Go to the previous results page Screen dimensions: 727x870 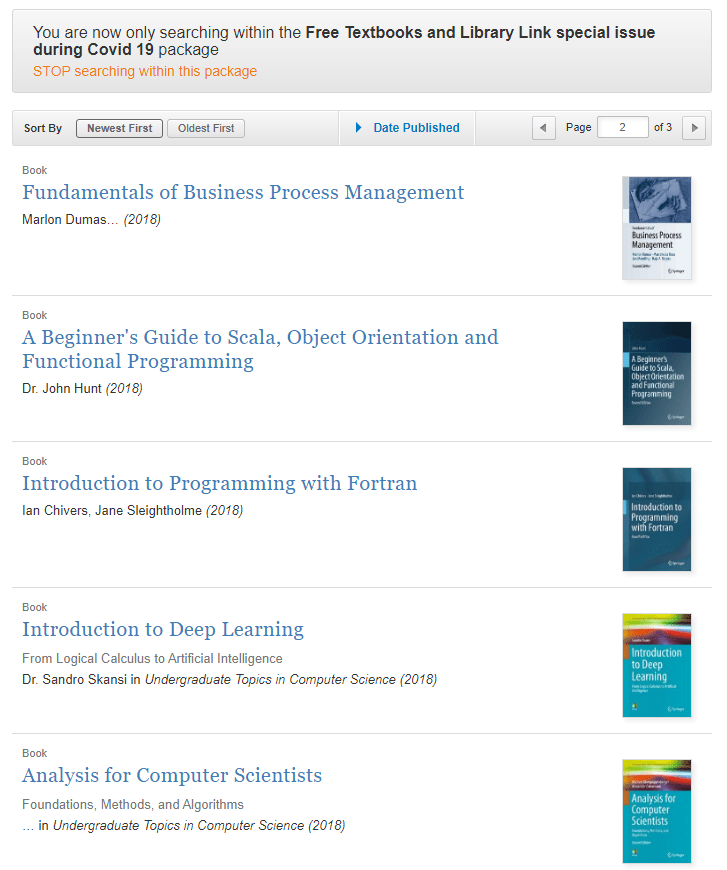544,128
